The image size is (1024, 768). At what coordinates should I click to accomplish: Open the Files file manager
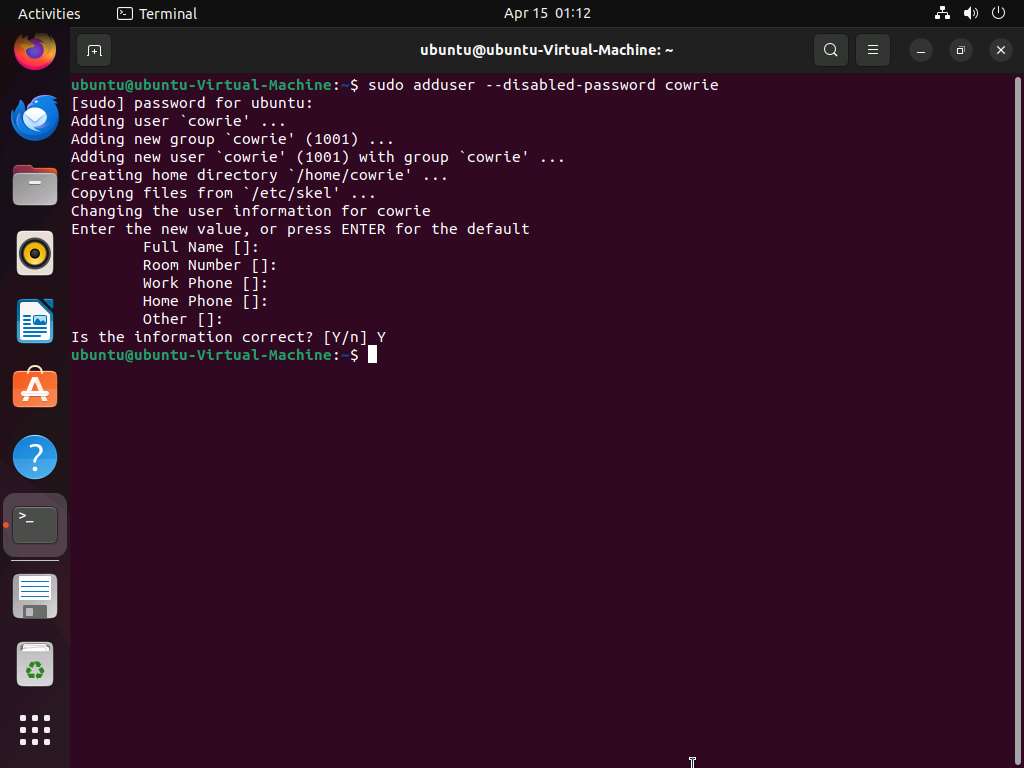click(x=35, y=185)
